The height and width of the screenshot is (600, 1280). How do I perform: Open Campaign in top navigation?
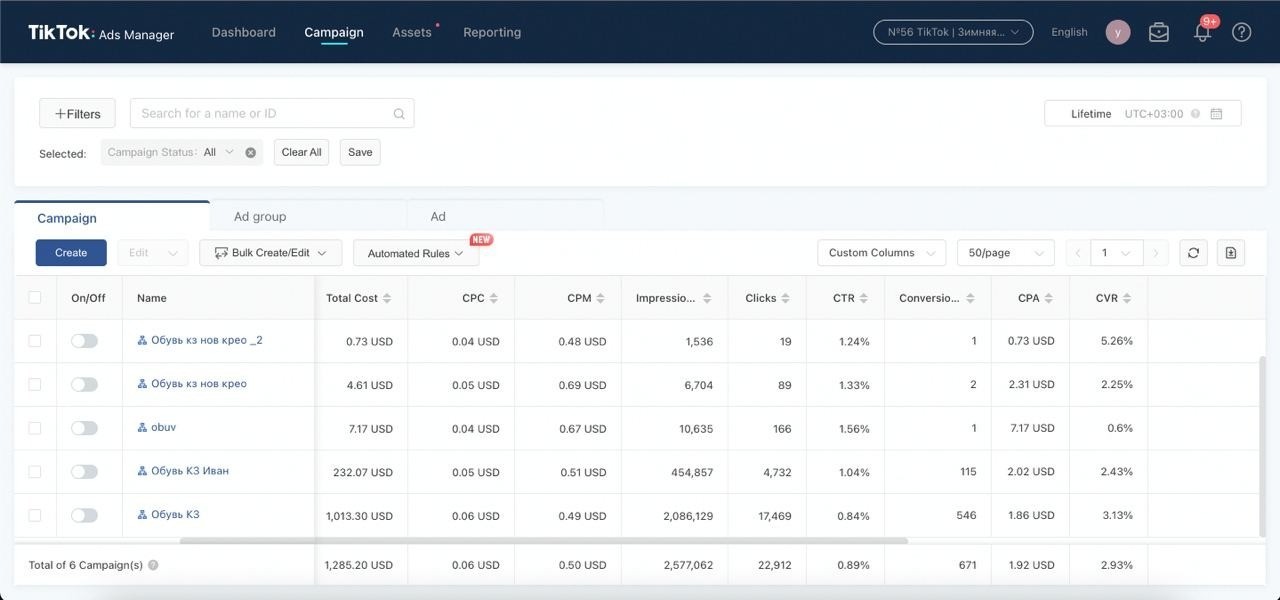pos(334,32)
